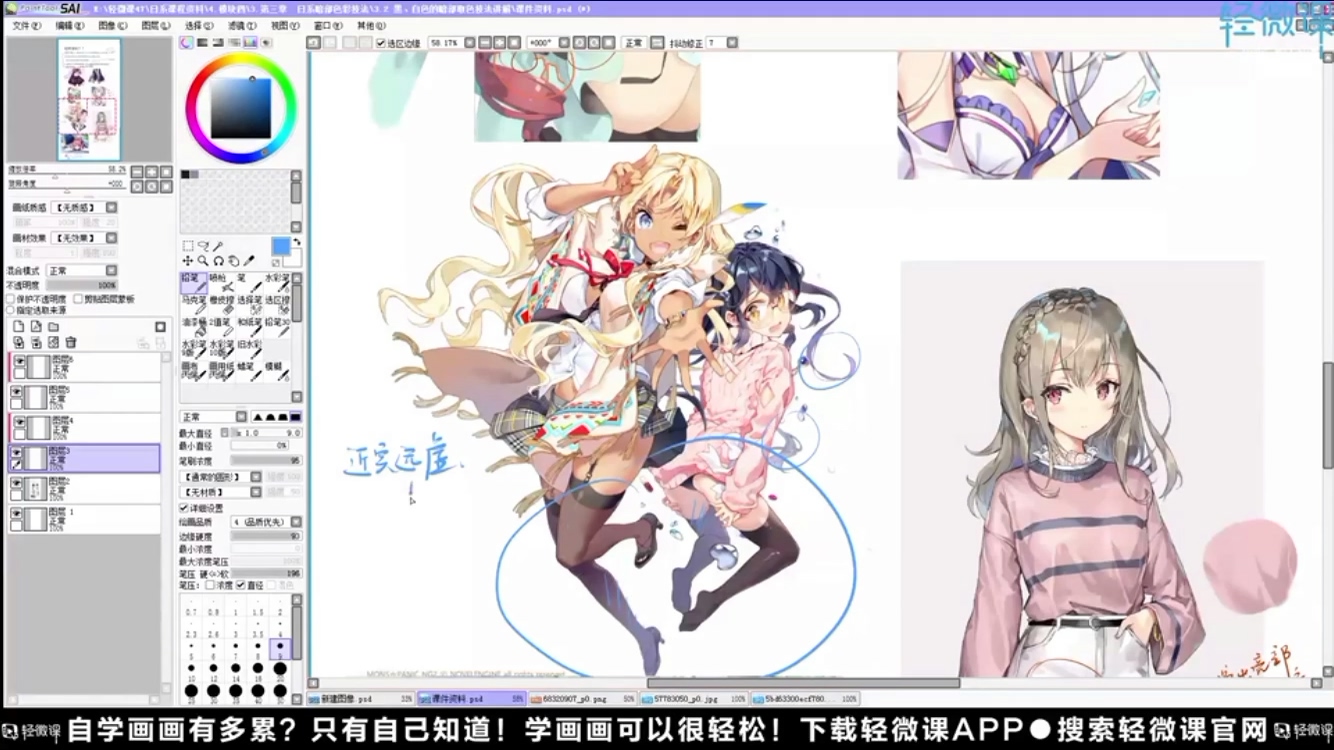Enable 剪贴图层蒙板 checkbox
The width and height of the screenshot is (1334, 750).
pyautogui.click(x=78, y=299)
